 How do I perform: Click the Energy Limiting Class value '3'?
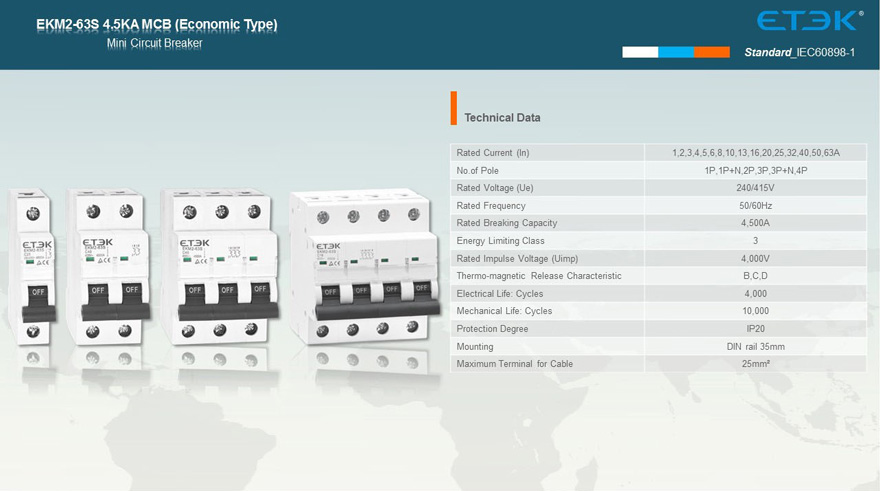coord(755,241)
